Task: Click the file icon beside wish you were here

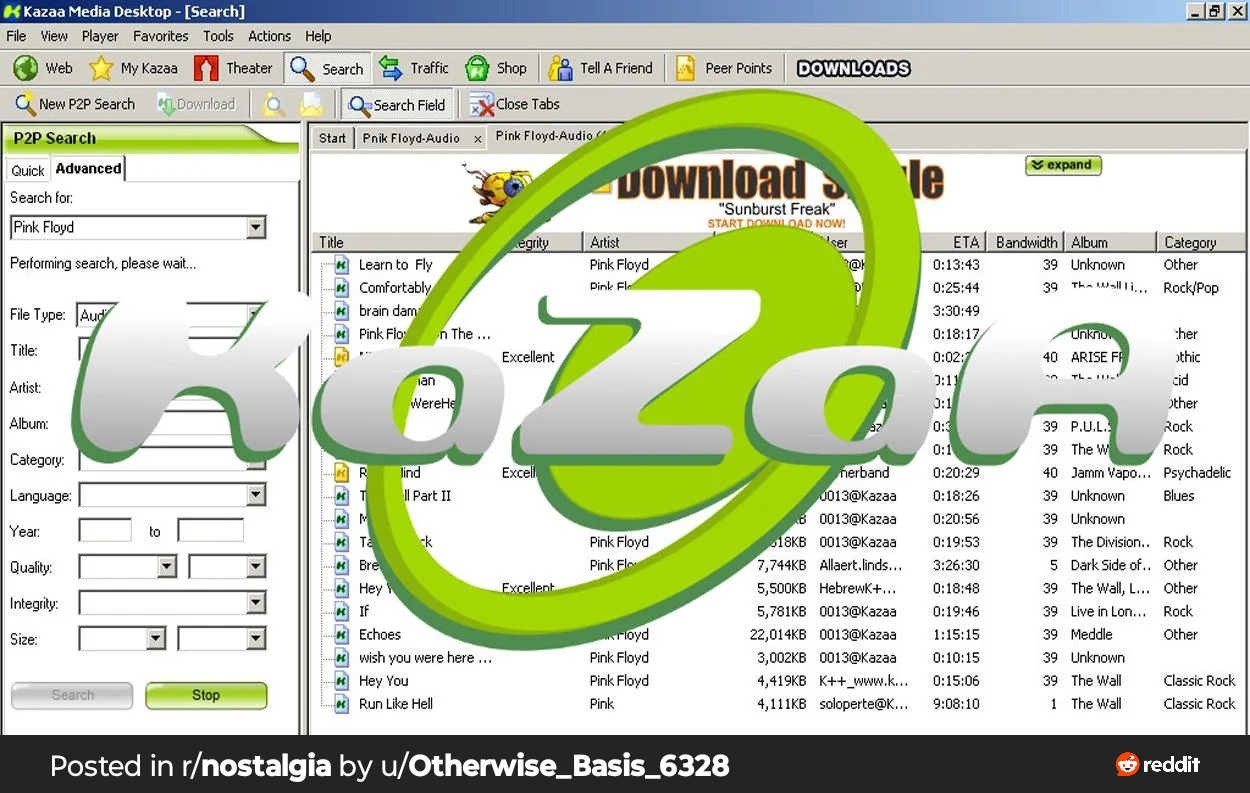Action: pyautogui.click(x=340, y=657)
